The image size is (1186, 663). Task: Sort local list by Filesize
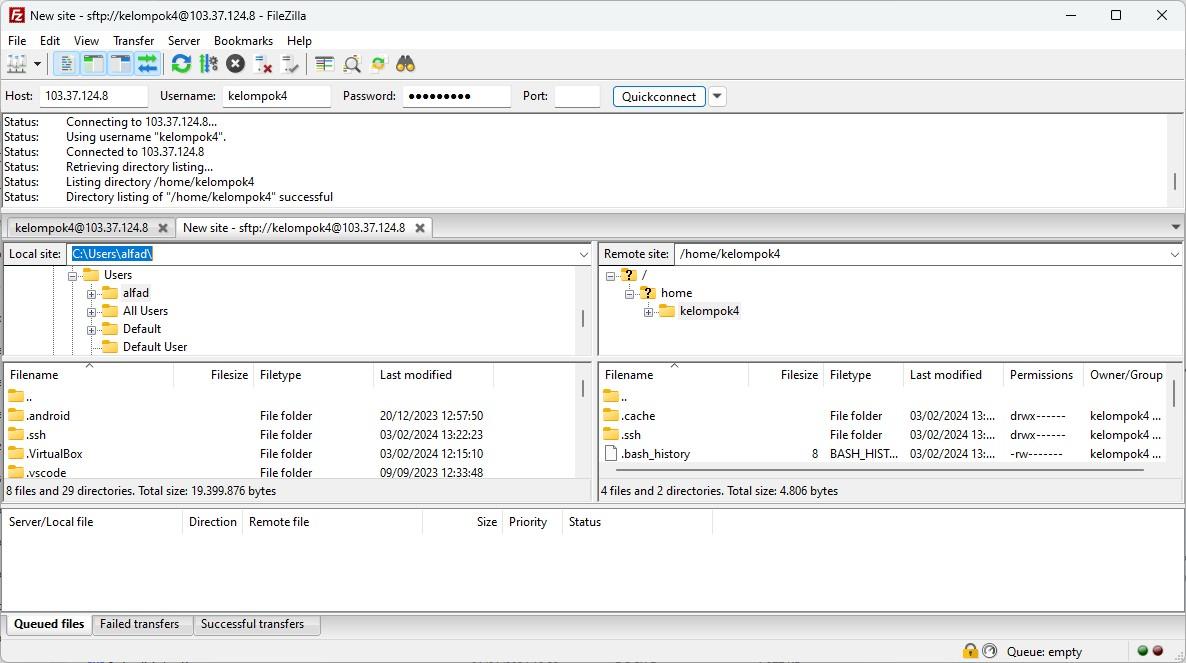click(213, 375)
